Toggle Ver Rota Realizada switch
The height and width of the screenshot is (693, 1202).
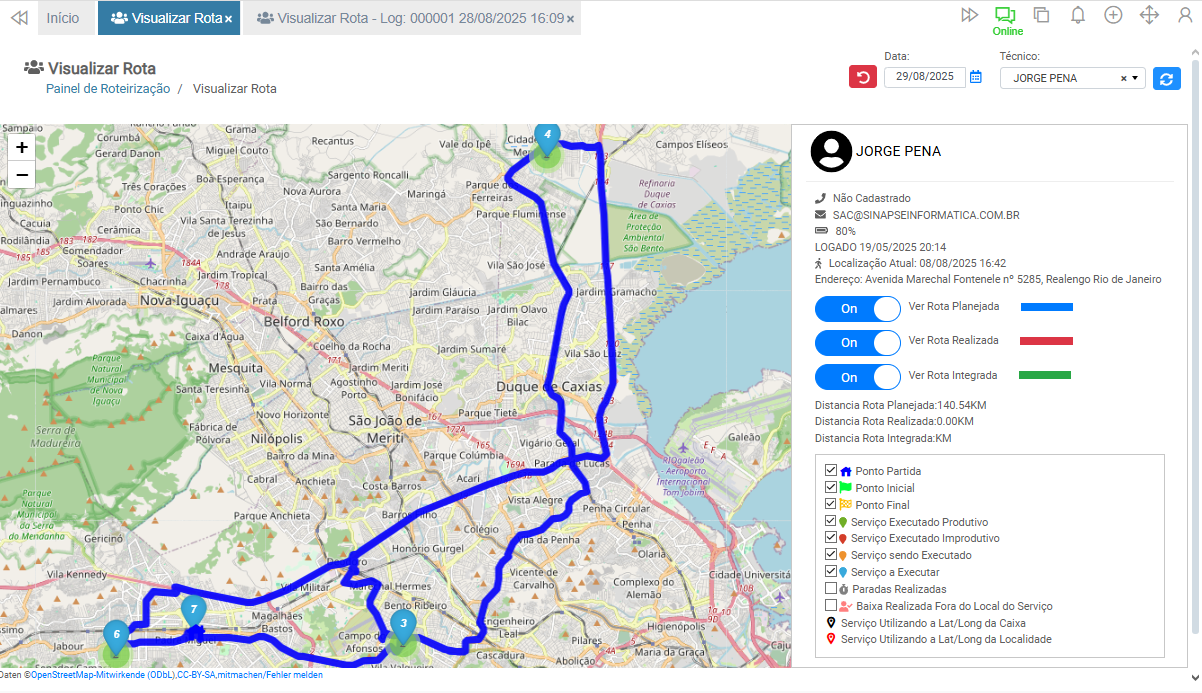click(858, 343)
